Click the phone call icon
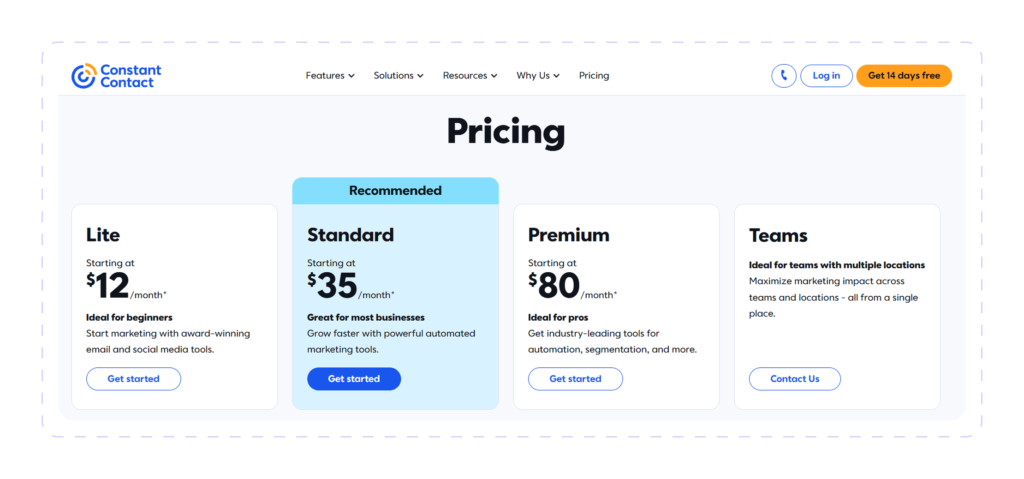1024x479 pixels. point(784,76)
